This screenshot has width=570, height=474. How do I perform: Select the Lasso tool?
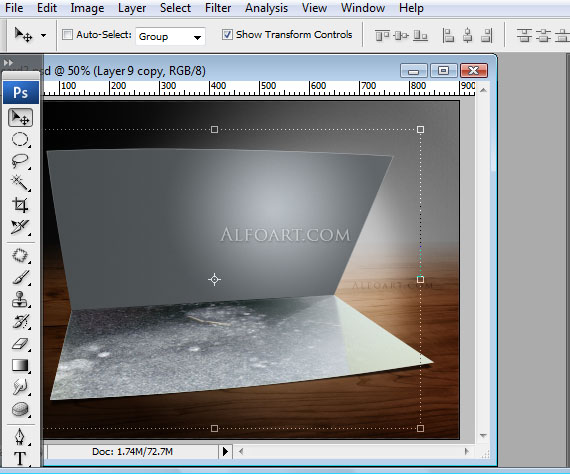20,161
